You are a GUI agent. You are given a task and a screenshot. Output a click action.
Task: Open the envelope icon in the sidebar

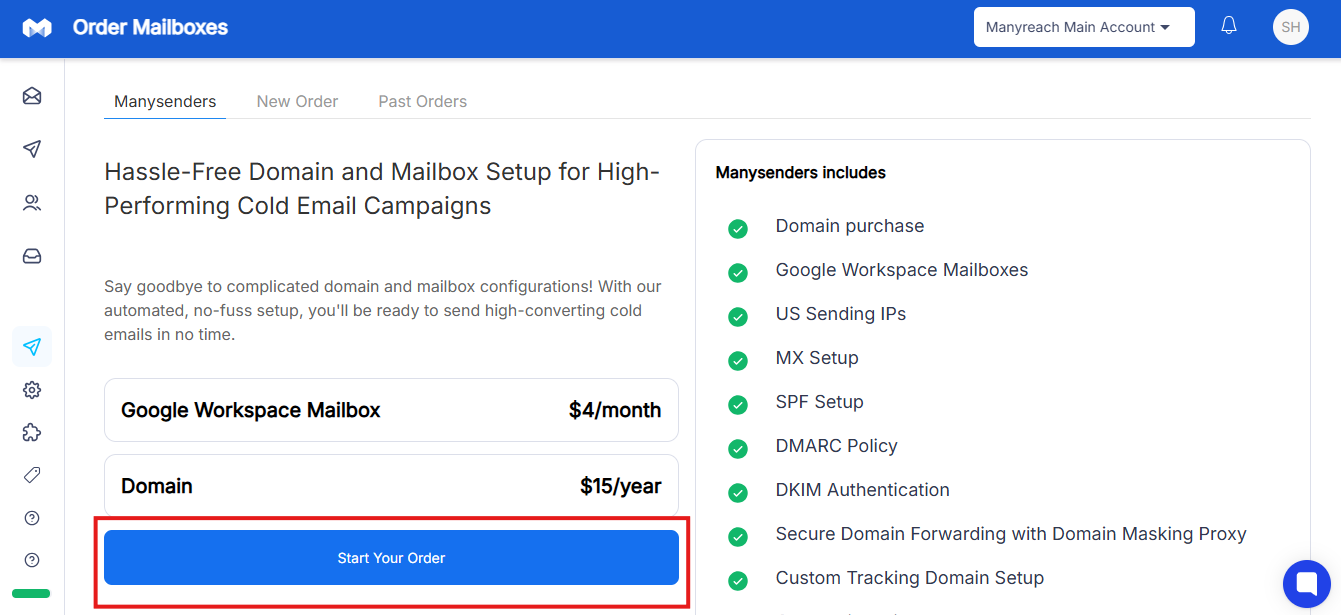tap(32, 96)
